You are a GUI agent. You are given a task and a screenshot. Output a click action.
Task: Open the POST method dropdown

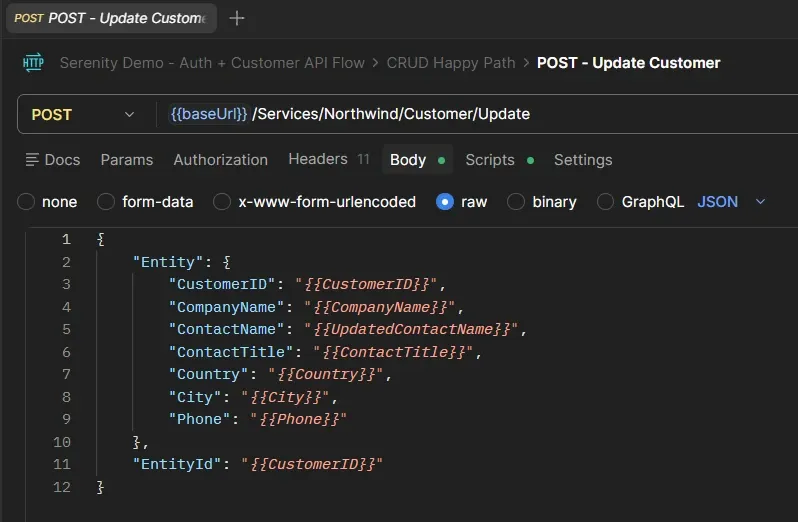(83, 114)
